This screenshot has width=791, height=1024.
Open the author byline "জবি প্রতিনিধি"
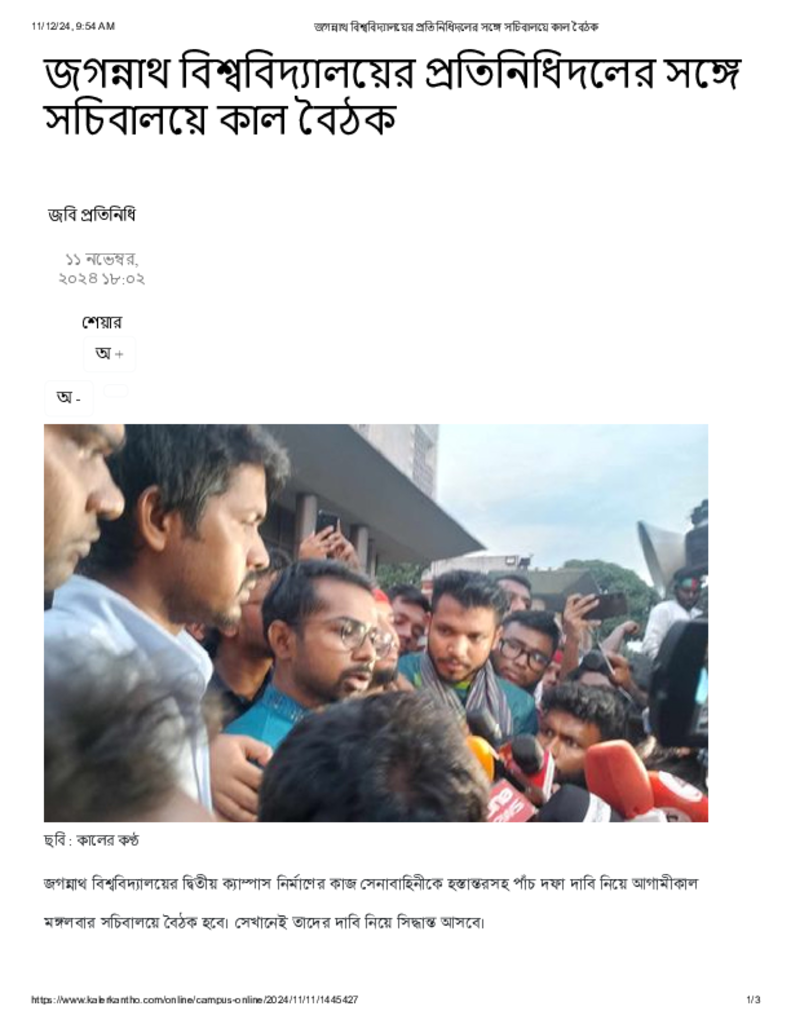(91, 214)
